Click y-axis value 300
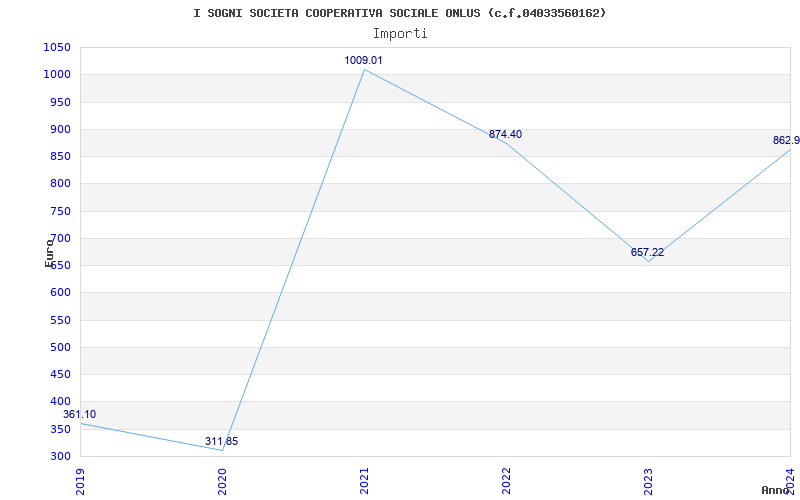800x500 pixels. coord(60,456)
